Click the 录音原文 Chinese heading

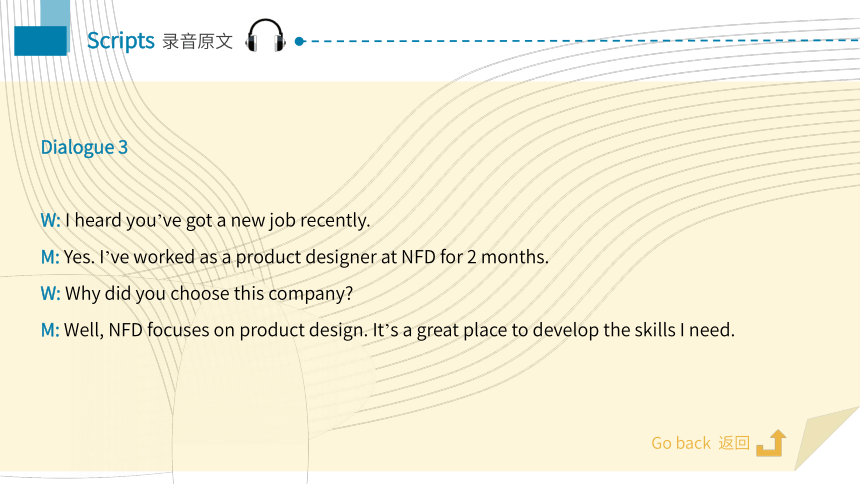pyautogui.click(x=197, y=42)
